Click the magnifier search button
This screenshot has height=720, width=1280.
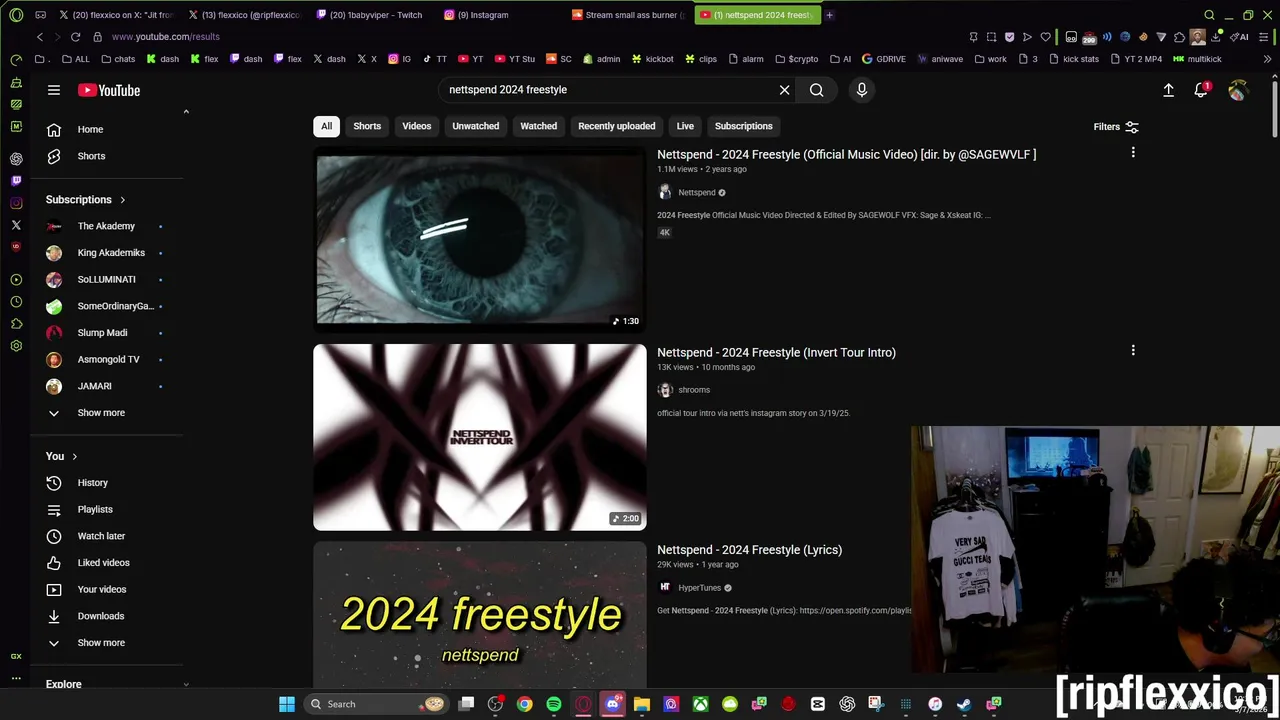pyautogui.click(x=816, y=90)
